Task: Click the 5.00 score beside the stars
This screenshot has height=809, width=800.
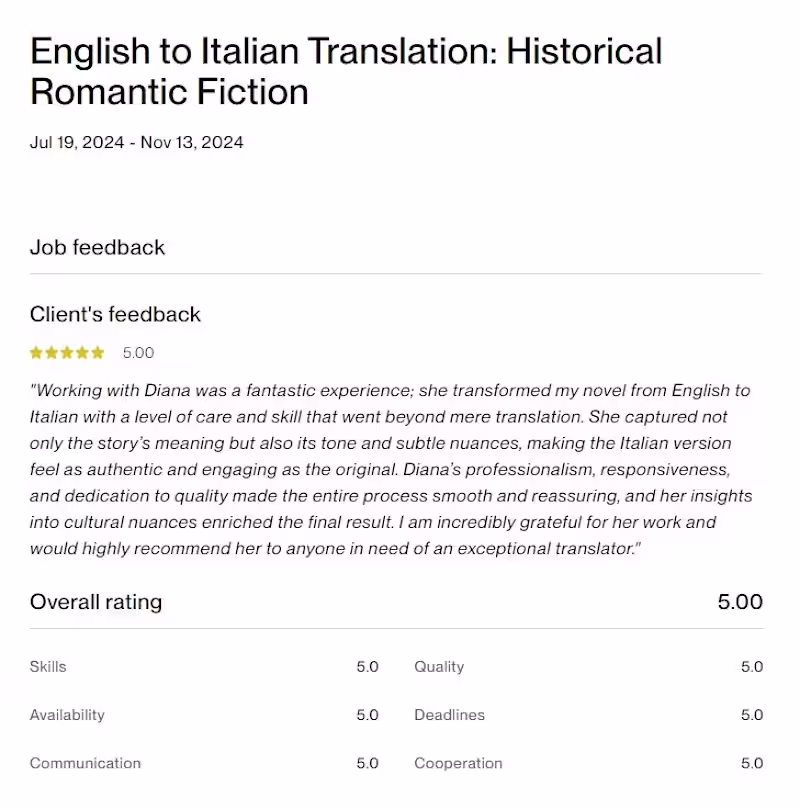Action: (x=138, y=353)
